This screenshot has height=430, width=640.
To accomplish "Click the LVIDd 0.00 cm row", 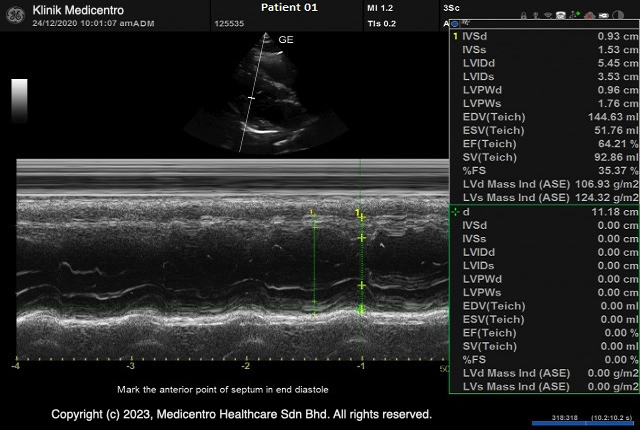I will (544, 252).
